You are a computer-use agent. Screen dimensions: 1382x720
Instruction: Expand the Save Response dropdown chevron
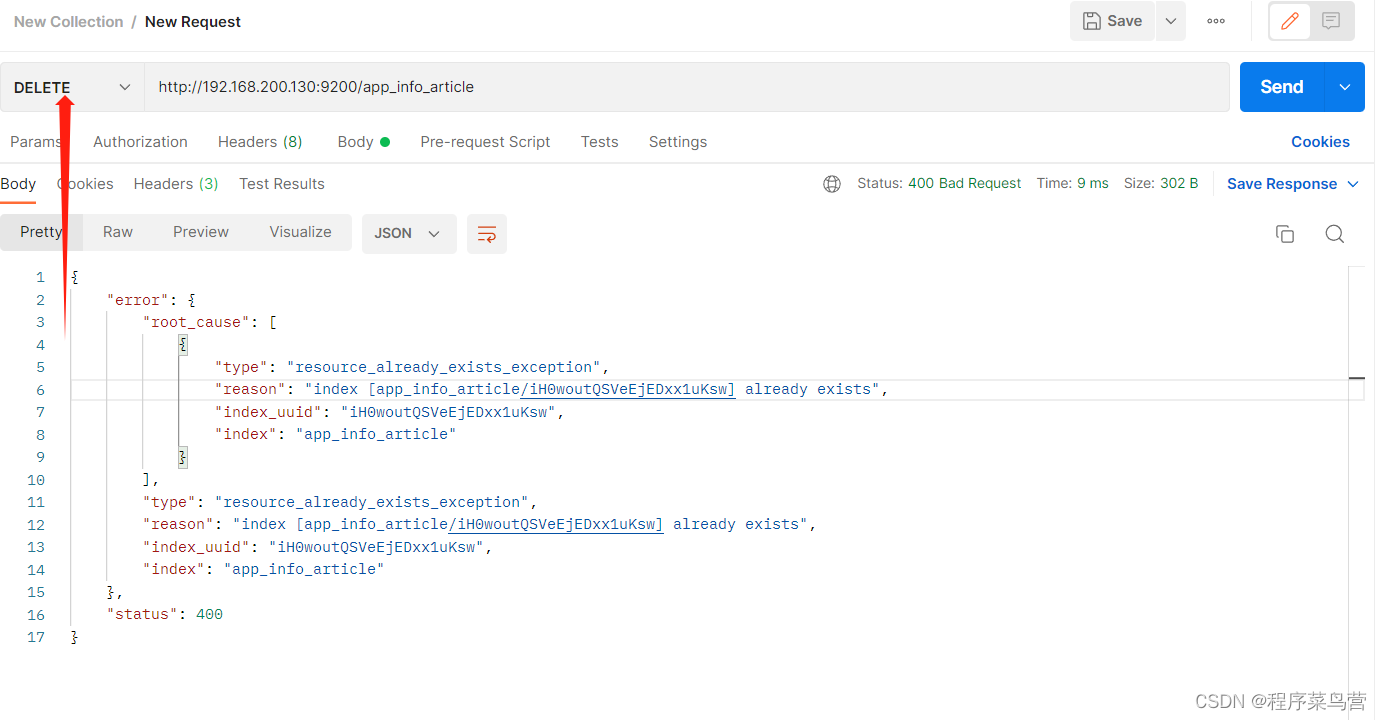1353,184
